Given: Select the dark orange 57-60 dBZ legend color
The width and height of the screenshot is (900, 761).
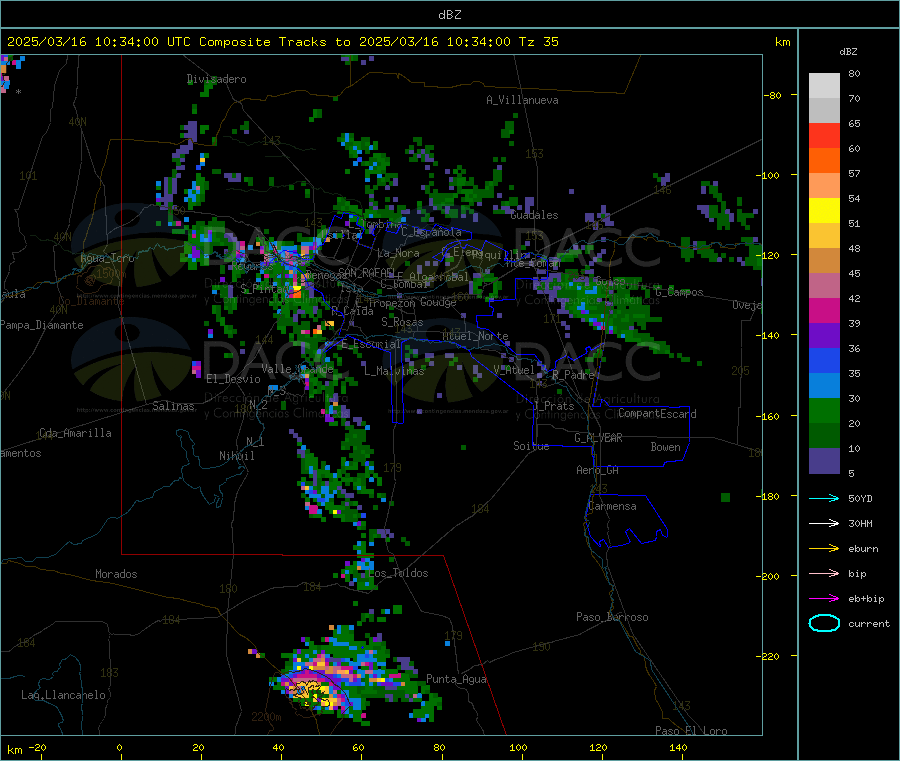Looking at the screenshot, I should tap(824, 161).
